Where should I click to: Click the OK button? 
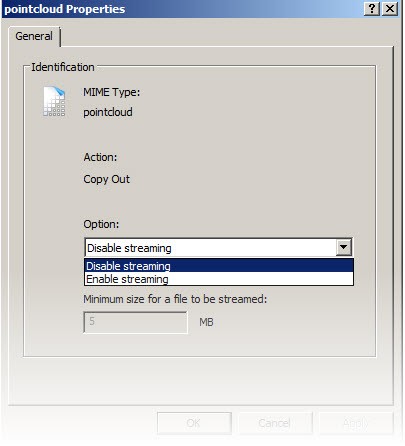pos(194,423)
